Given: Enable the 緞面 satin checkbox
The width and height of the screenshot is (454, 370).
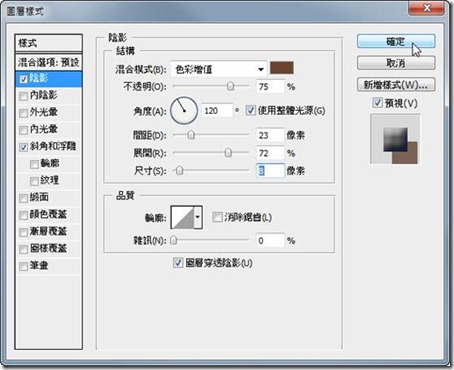Looking at the screenshot, I should pos(23,198).
